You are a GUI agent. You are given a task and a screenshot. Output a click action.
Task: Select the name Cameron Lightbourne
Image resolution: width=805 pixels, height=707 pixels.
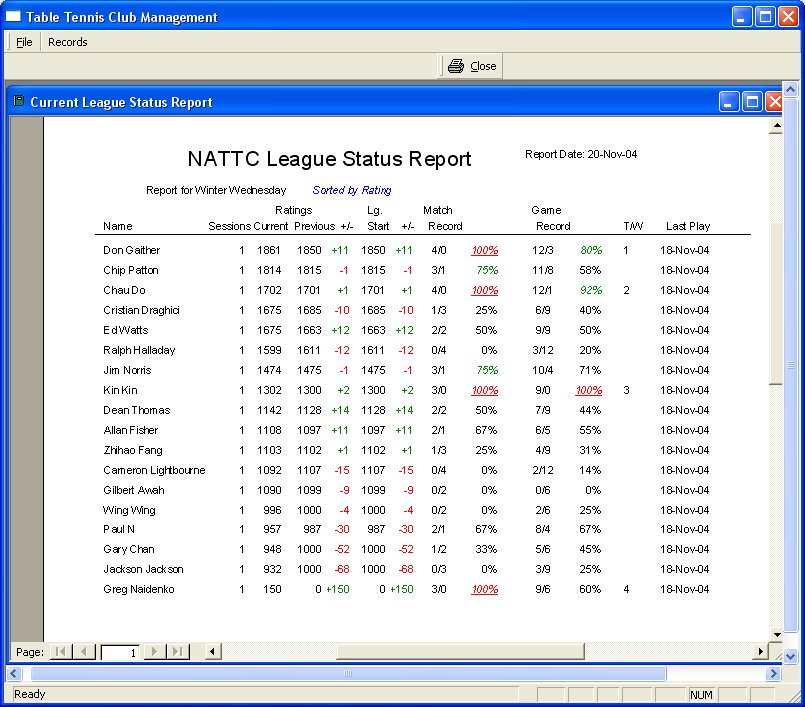click(154, 470)
